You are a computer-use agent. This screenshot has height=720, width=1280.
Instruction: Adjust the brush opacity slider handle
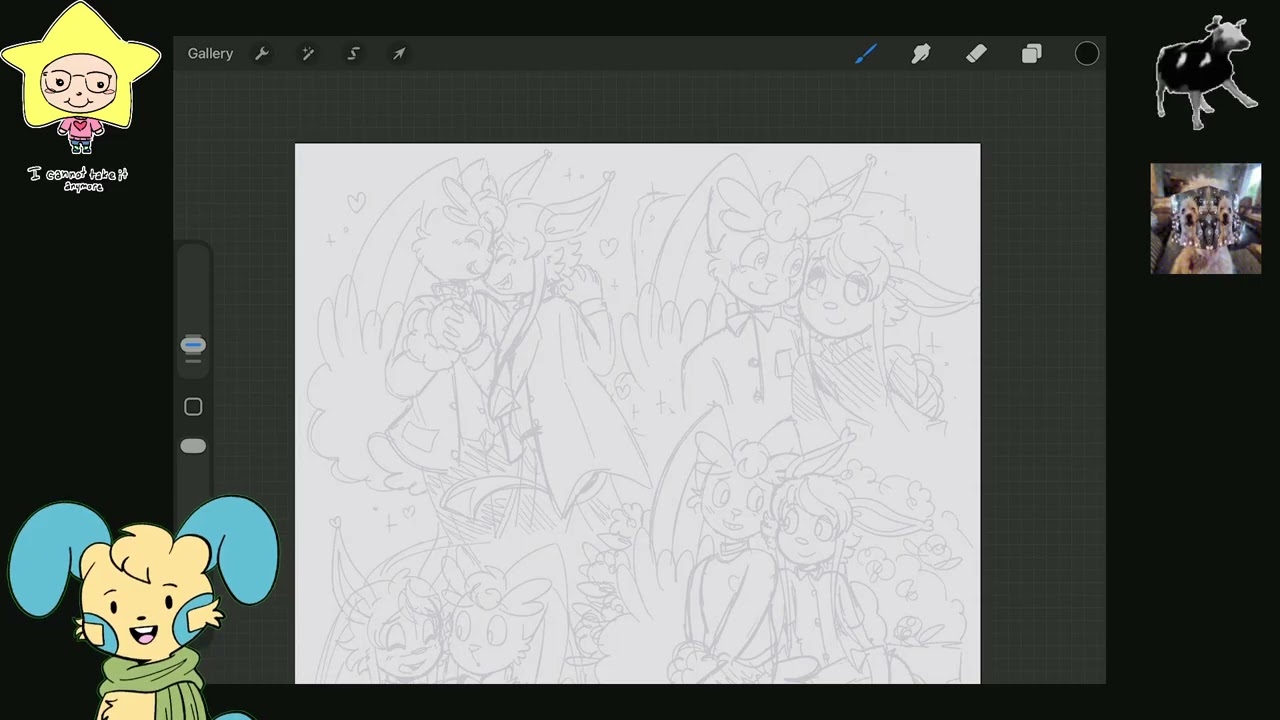tap(193, 446)
